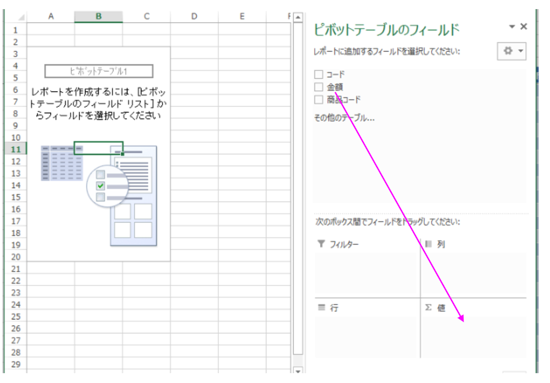Click the filter funnel icon
The height and width of the screenshot is (383, 550).
click(x=321, y=243)
